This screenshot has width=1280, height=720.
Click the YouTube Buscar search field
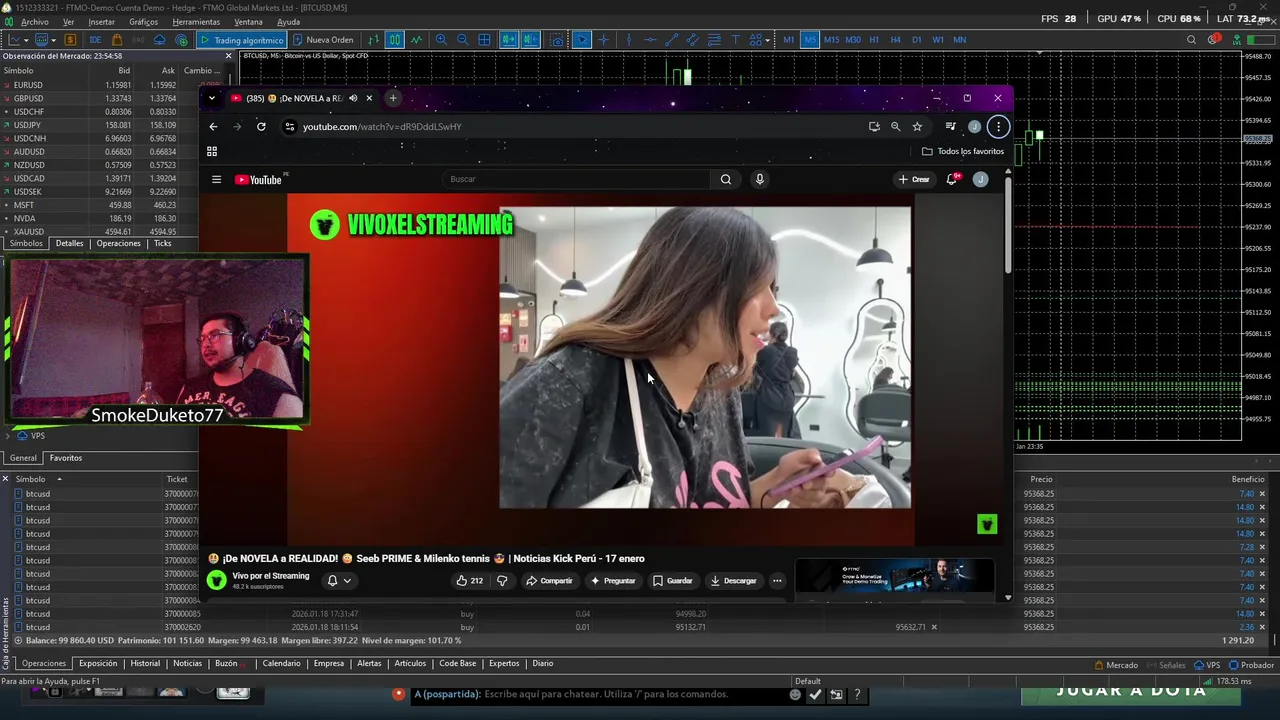point(577,179)
